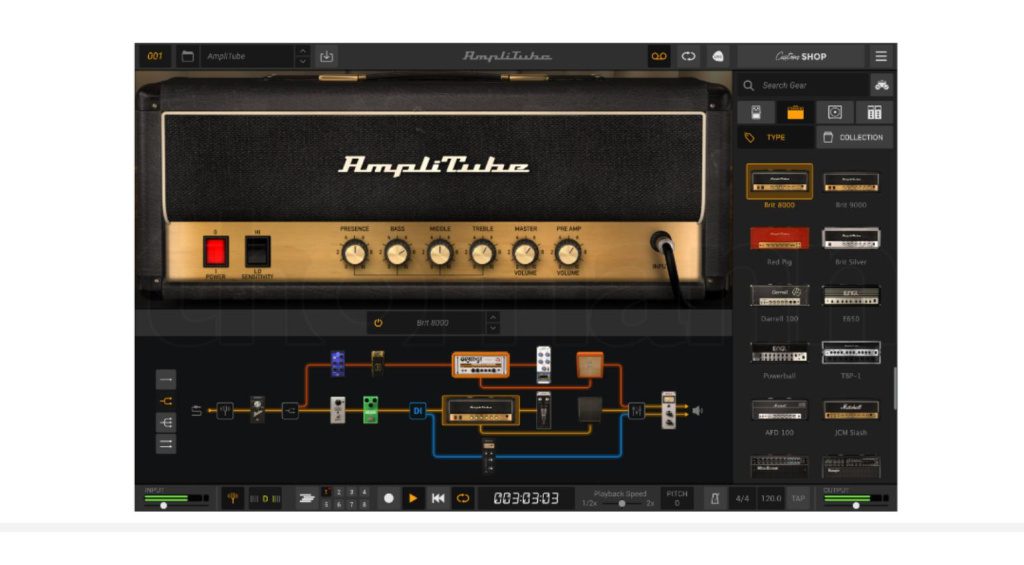Click the TREBLE knob

coord(482,253)
